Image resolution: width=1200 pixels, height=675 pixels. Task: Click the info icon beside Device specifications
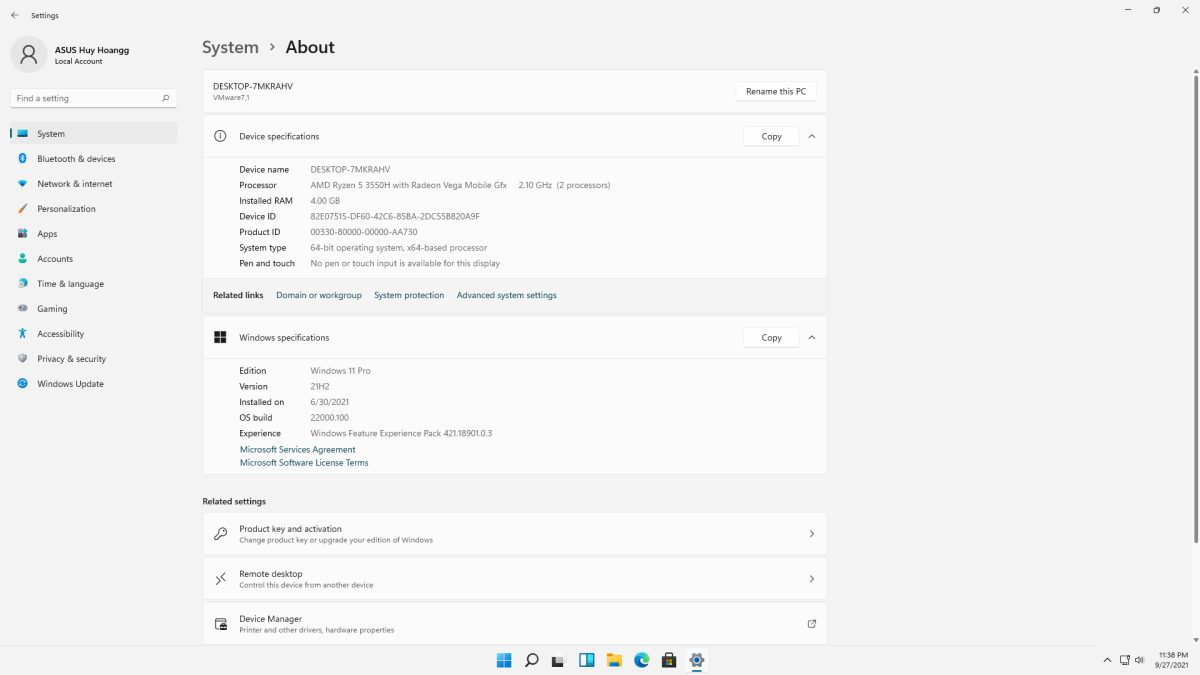220,136
